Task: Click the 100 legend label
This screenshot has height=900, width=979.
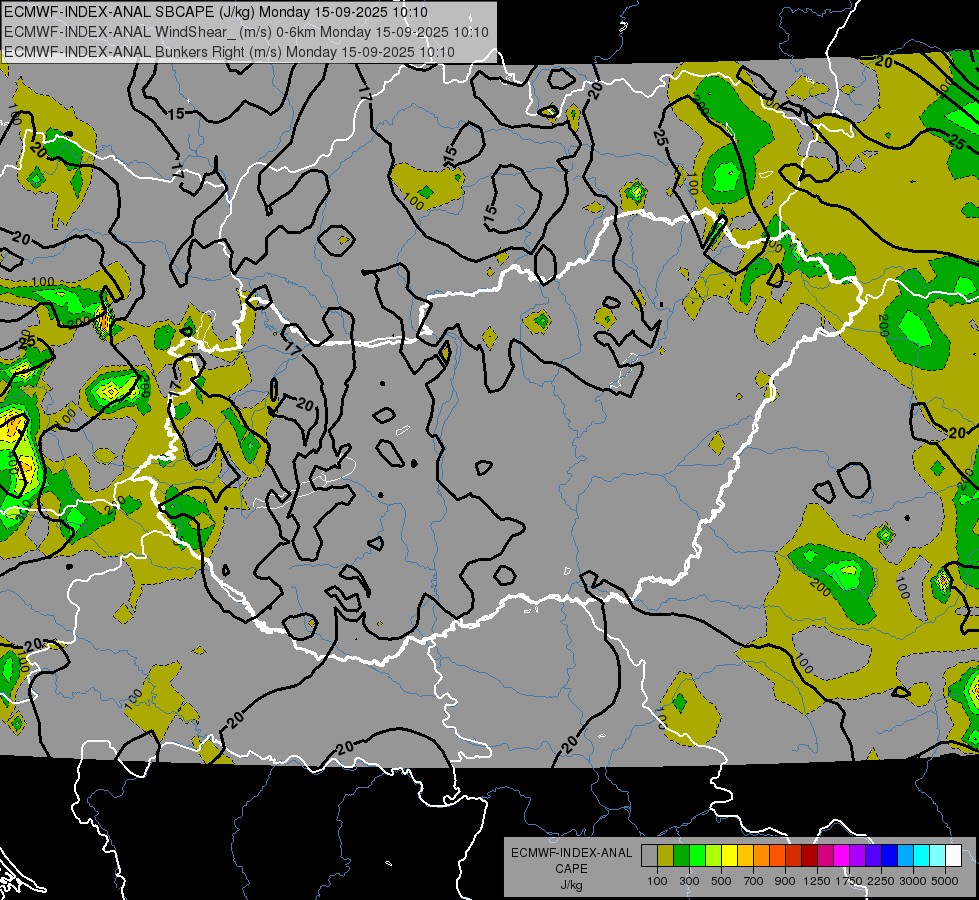Action: pyautogui.click(x=657, y=881)
